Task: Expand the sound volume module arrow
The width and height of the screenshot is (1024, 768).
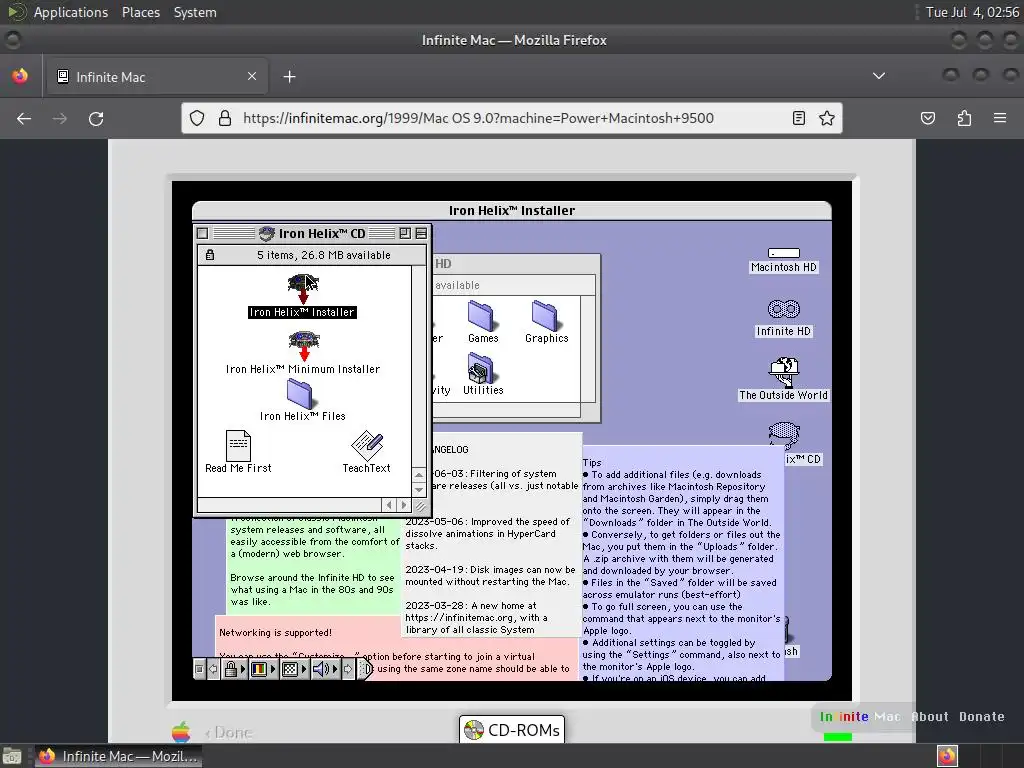Action: tap(335, 669)
